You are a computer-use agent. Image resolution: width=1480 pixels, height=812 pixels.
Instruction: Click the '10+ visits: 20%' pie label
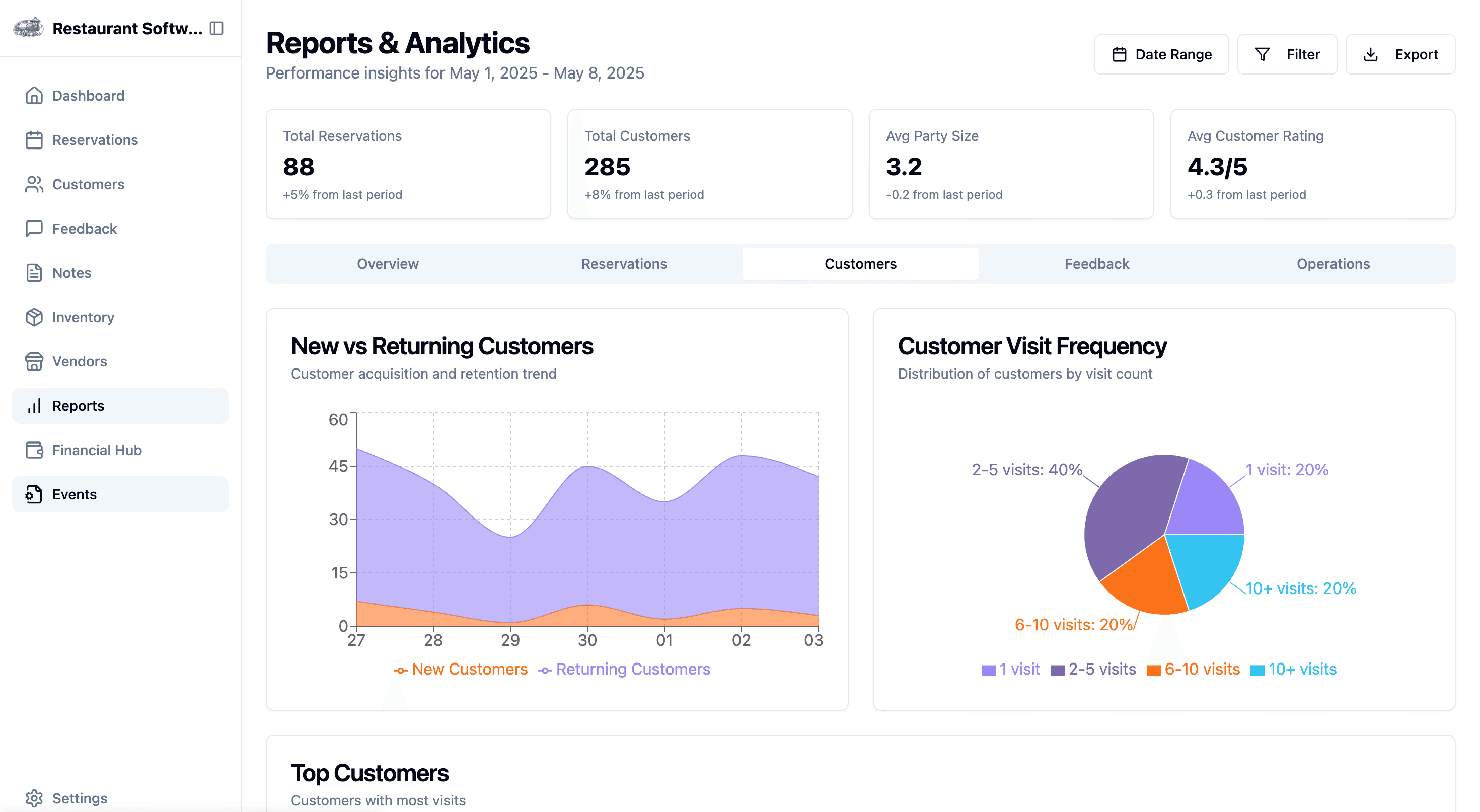1301,588
